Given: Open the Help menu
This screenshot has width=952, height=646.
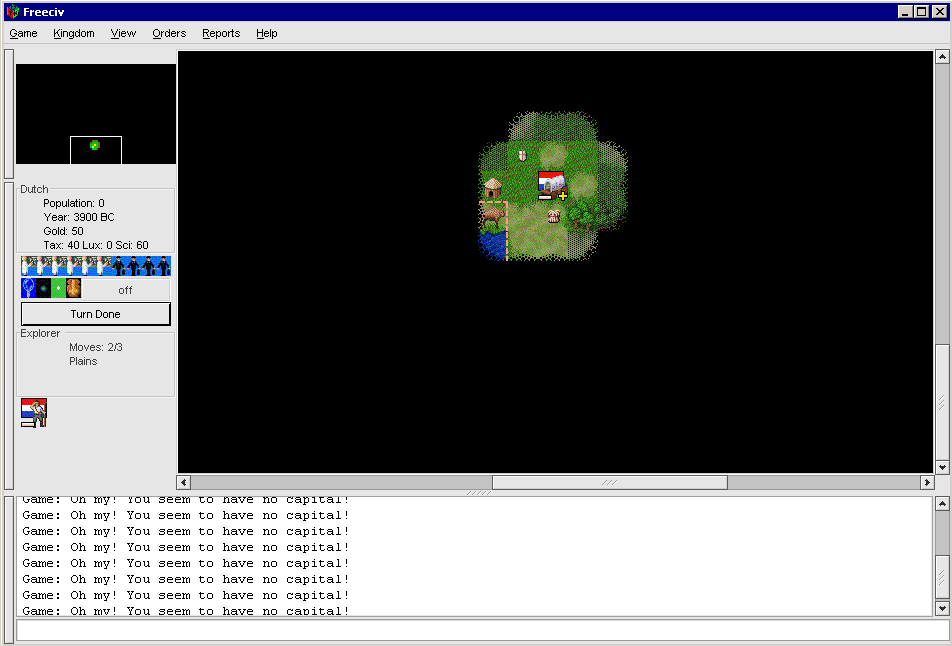Looking at the screenshot, I should click(267, 33).
